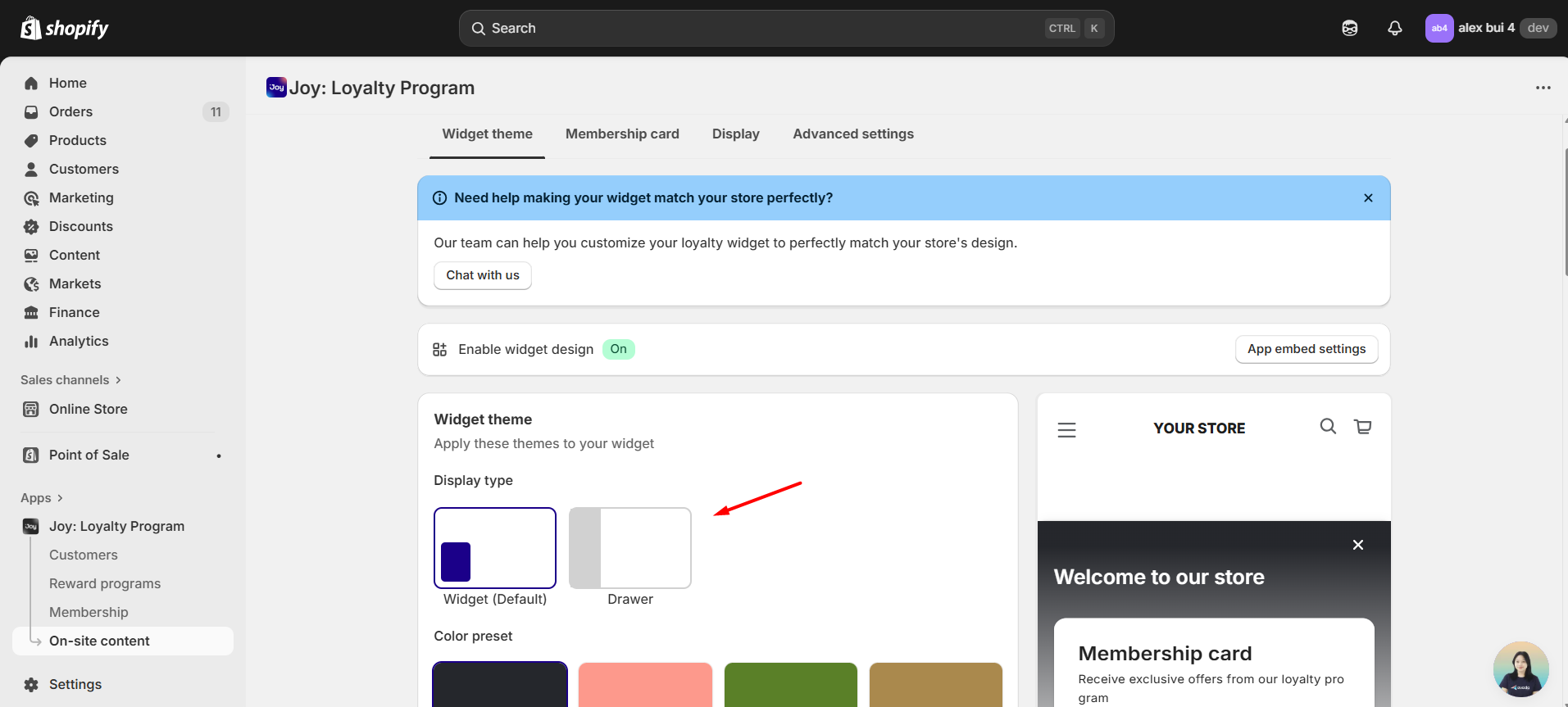Click the search icon in store preview
The width and height of the screenshot is (1568, 707).
coord(1328,427)
